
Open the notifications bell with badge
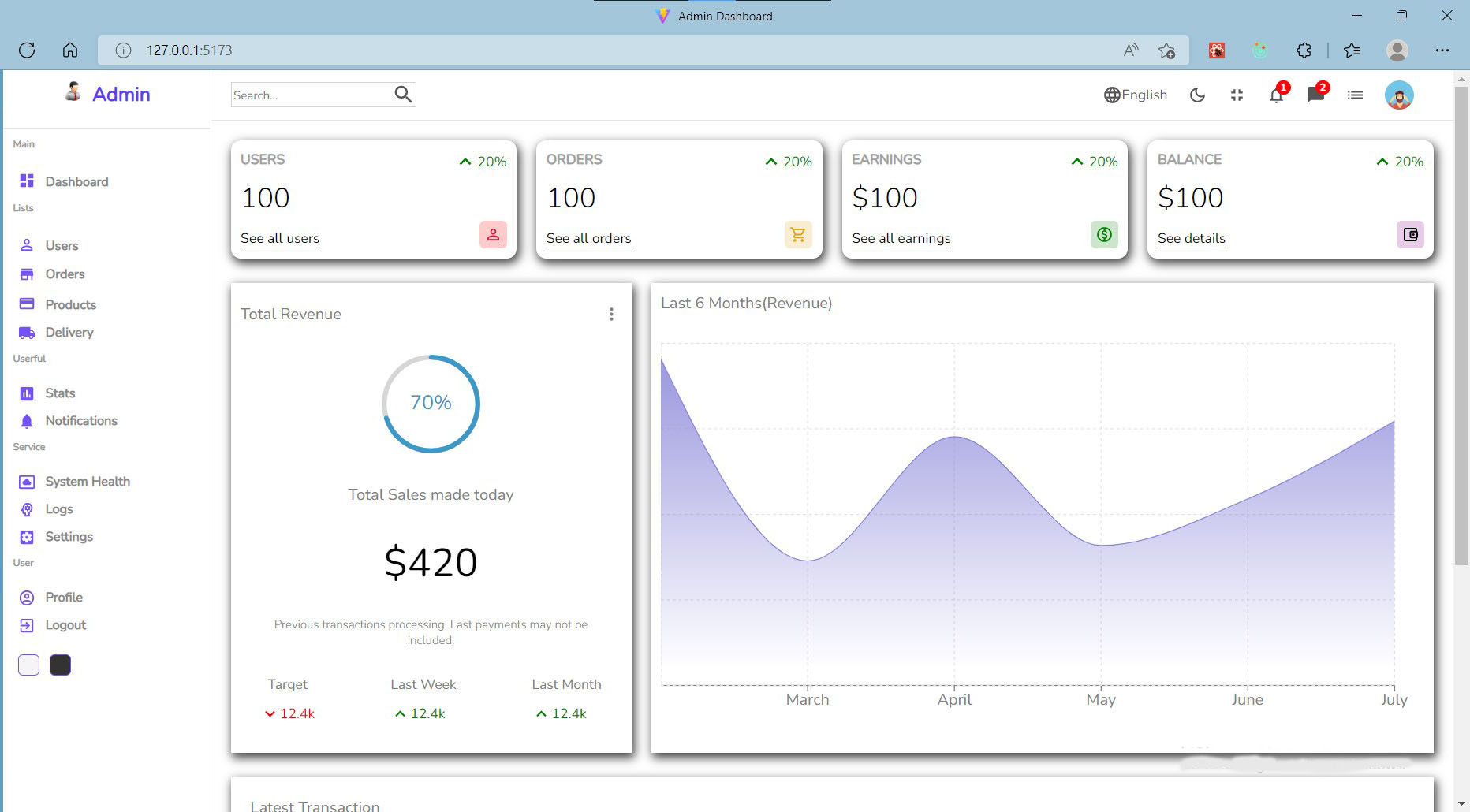click(x=1277, y=95)
